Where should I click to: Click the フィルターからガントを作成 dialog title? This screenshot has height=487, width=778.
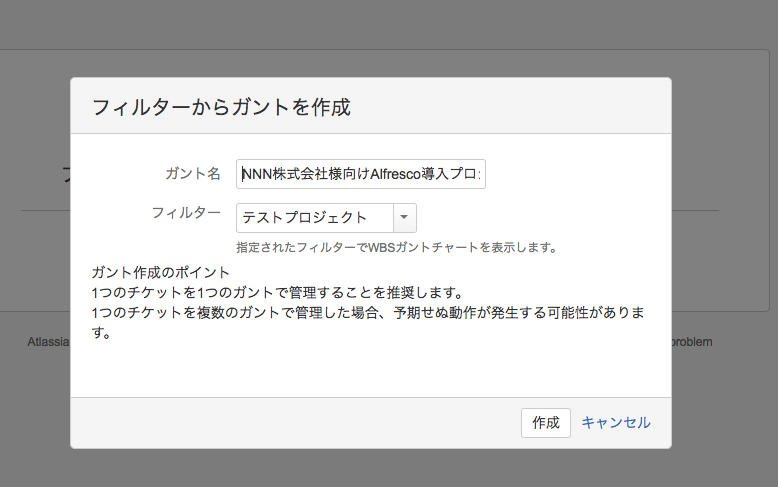221,107
